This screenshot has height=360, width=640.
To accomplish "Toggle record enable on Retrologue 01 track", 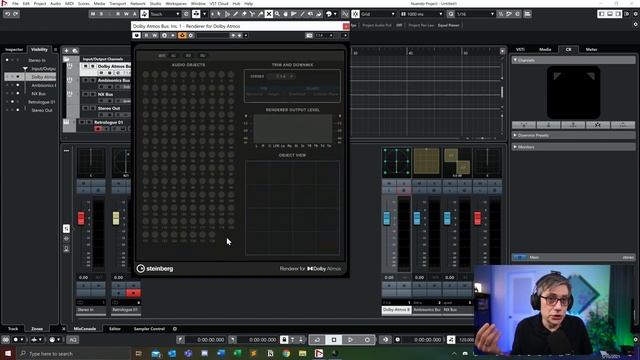I will coord(98,129).
